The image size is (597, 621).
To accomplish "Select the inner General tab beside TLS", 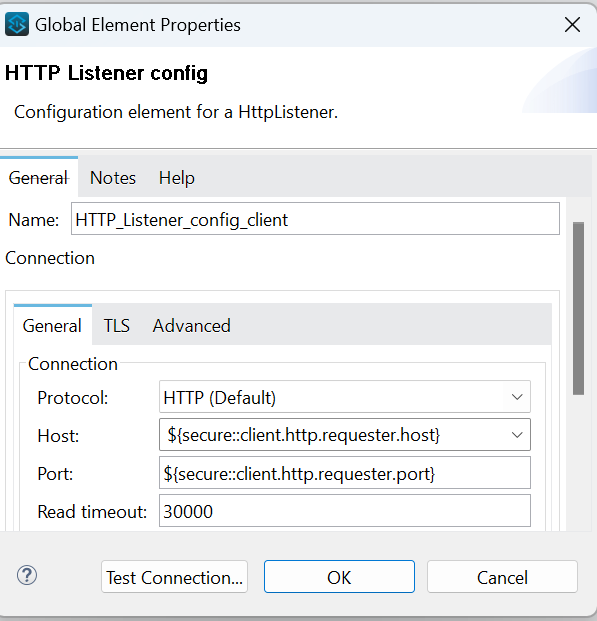I will [52, 326].
